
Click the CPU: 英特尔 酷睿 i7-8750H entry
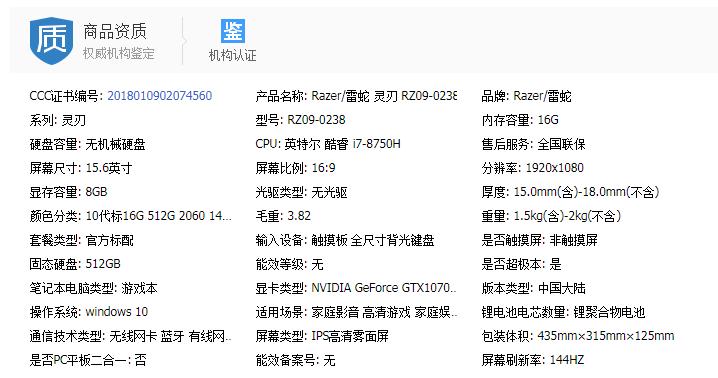pyautogui.click(x=328, y=144)
